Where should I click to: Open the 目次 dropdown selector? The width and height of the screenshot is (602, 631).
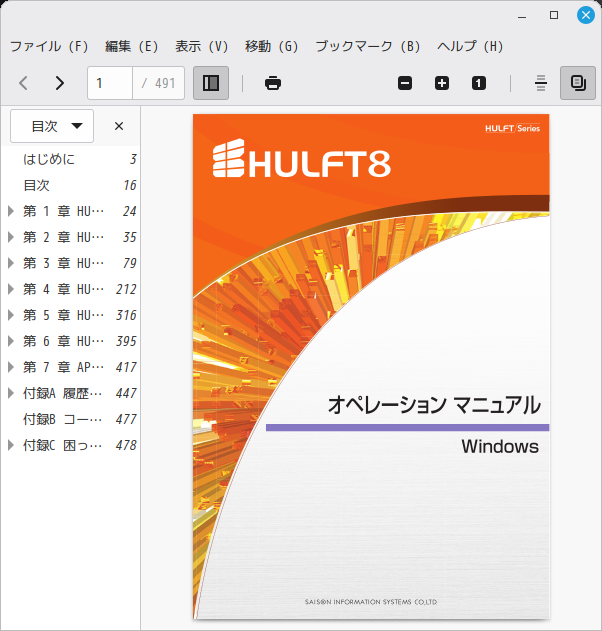52,126
